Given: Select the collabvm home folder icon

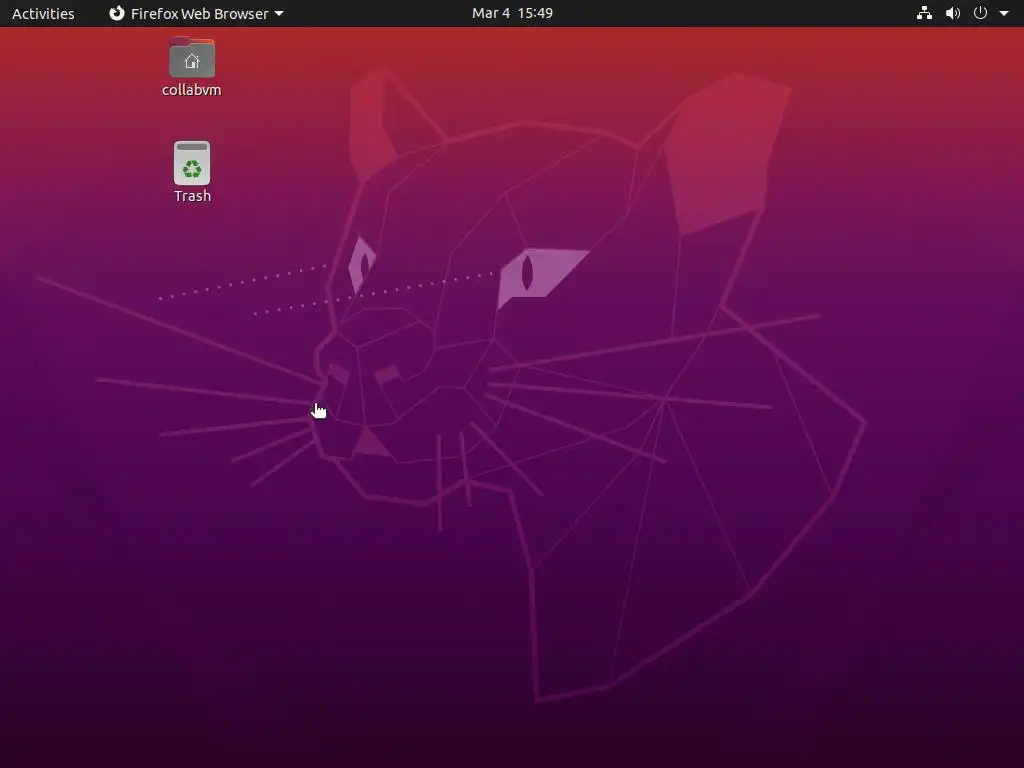Looking at the screenshot, I should 192,57.
